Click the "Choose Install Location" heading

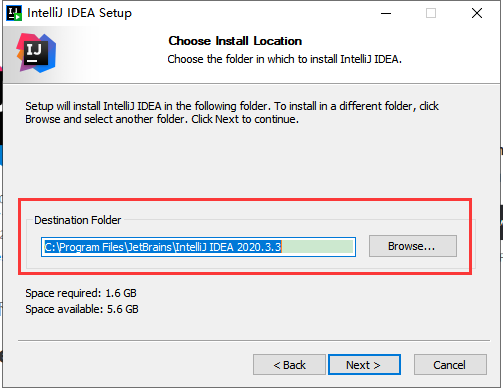coord(235,41)
